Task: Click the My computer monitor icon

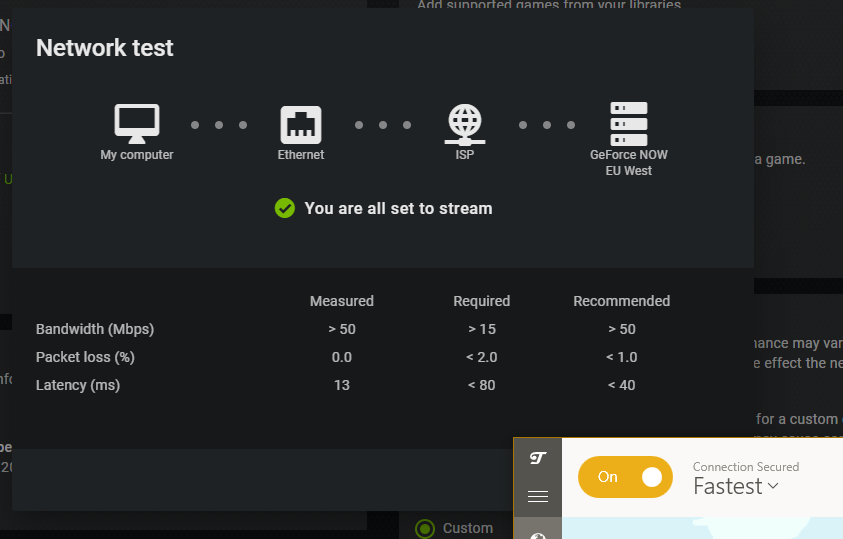Action: 136,123
